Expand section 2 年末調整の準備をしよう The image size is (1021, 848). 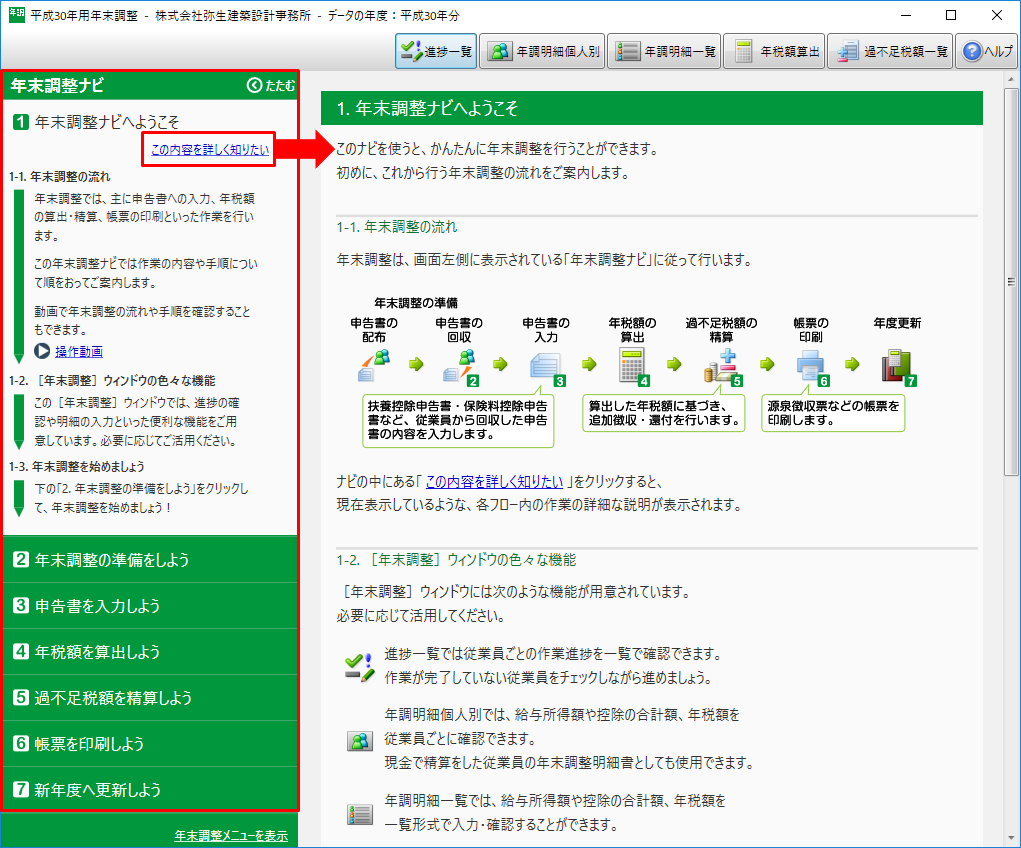pos(150,560)
